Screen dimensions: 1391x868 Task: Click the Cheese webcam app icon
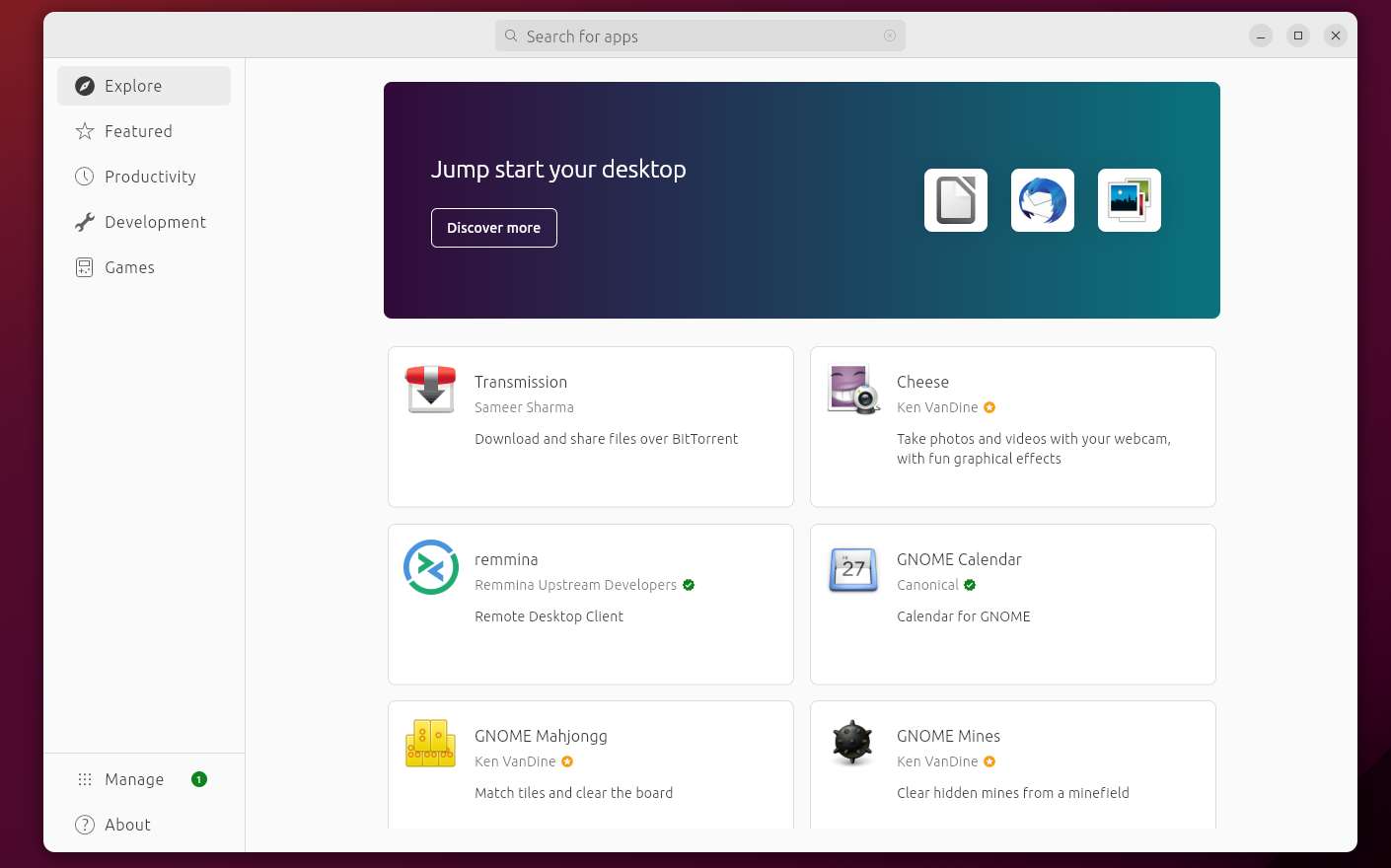(853, 389)
